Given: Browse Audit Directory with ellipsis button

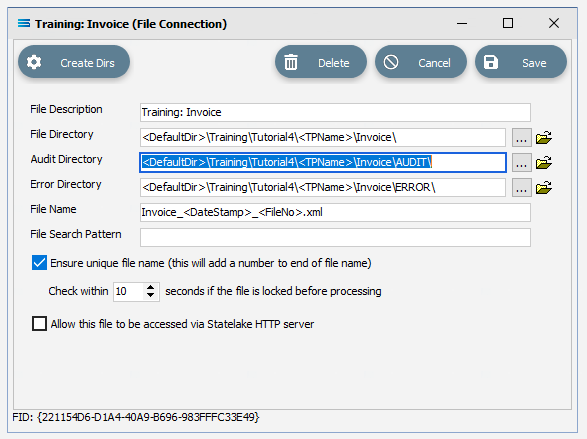Looking at the screenshot, I should 521,162.
